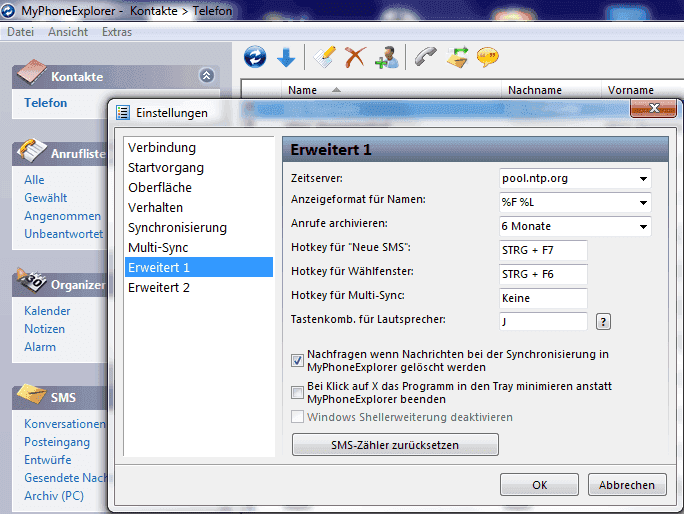Toggle Windows Shellerweiterung deaktivieren checkbox

coord(298,417)
